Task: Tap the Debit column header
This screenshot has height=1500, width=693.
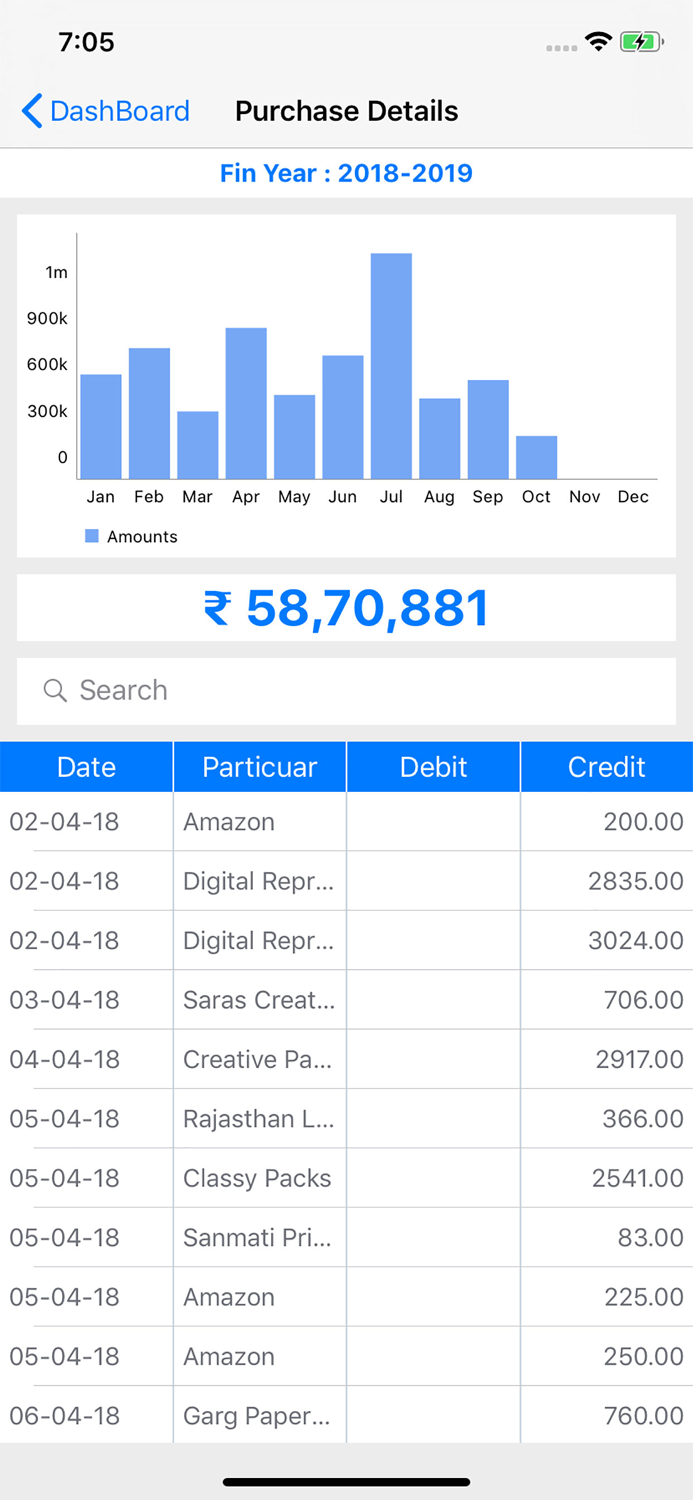Action: pos(433,767)
